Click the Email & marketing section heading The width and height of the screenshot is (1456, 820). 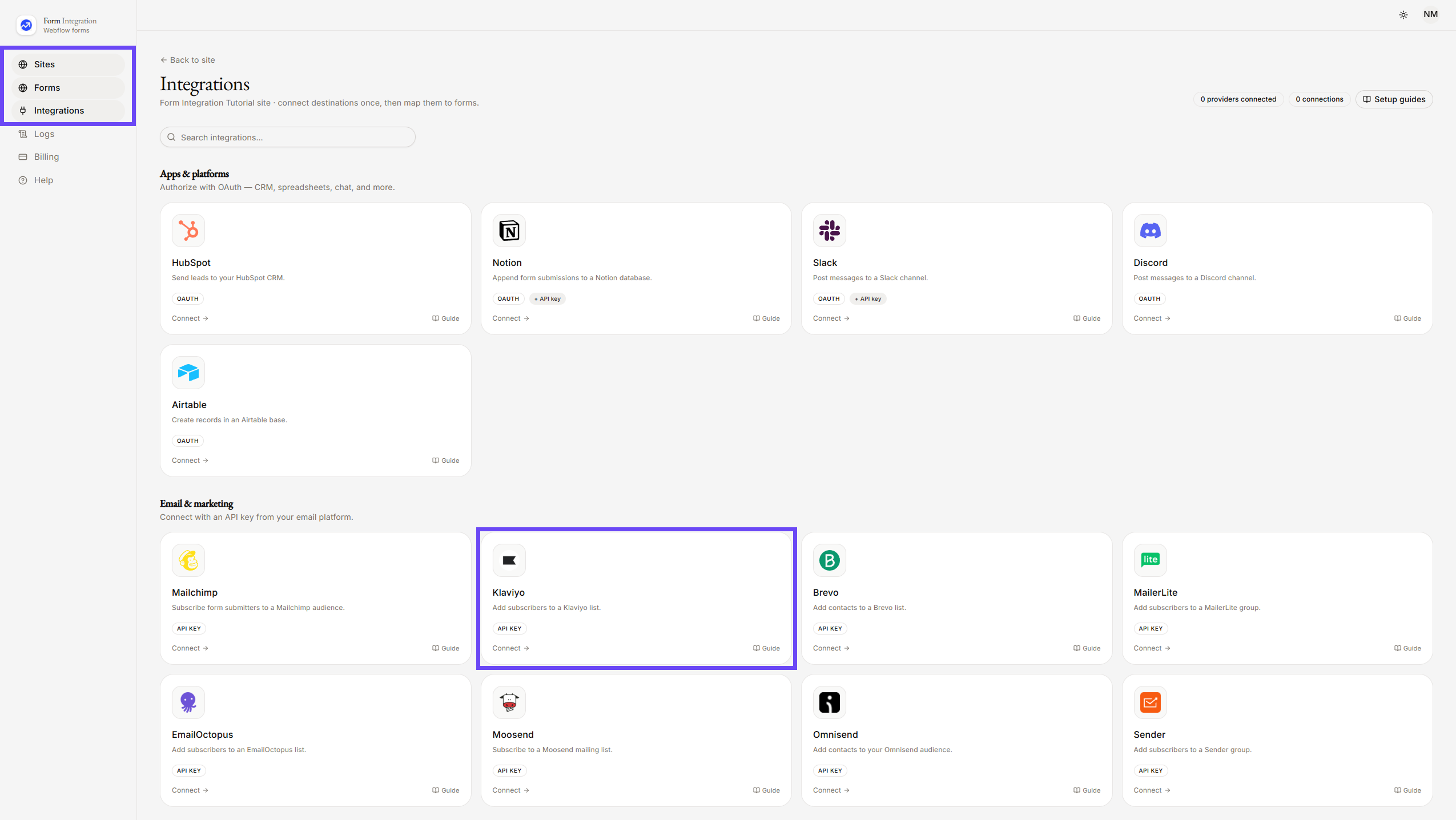click(x=196, y=503)
